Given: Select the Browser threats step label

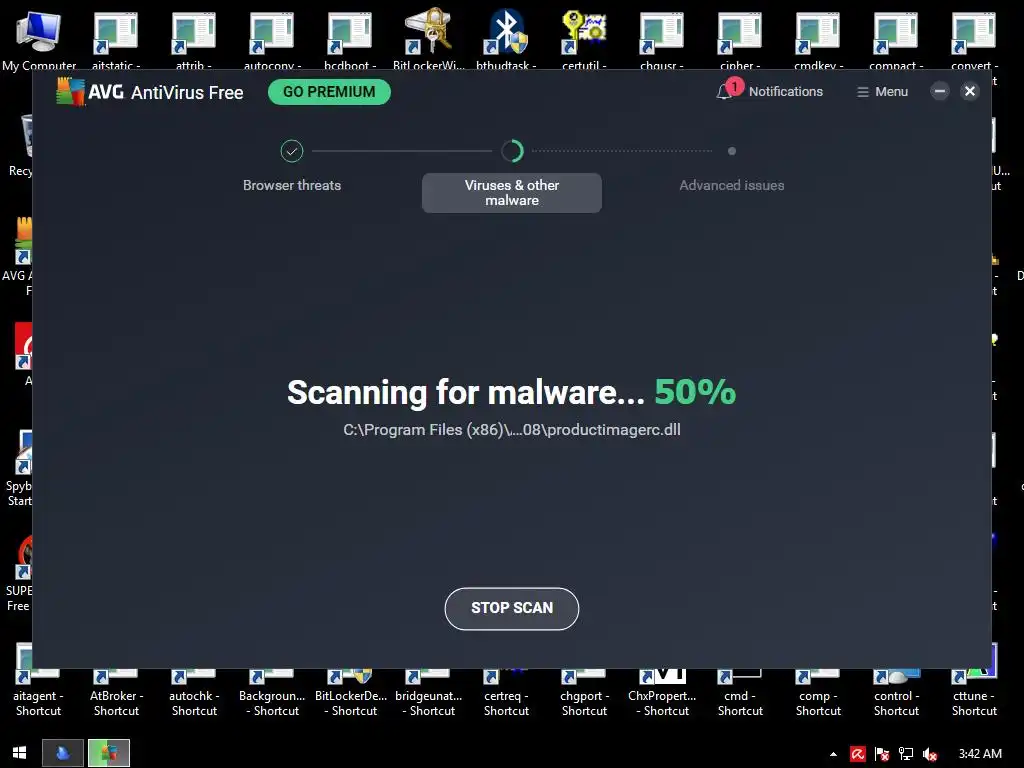Looking at the screenshot, I should pos(292,185).
